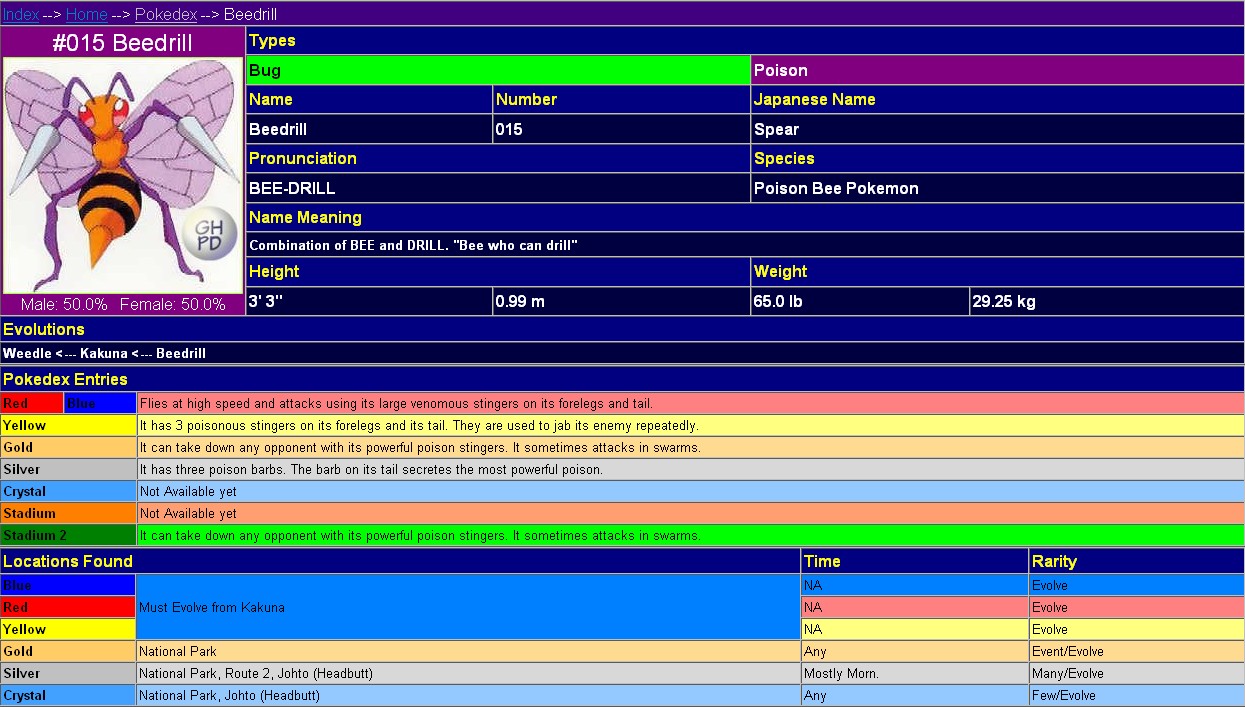Click the 'Blue' label in Locations Found

[x=68, y=585]
